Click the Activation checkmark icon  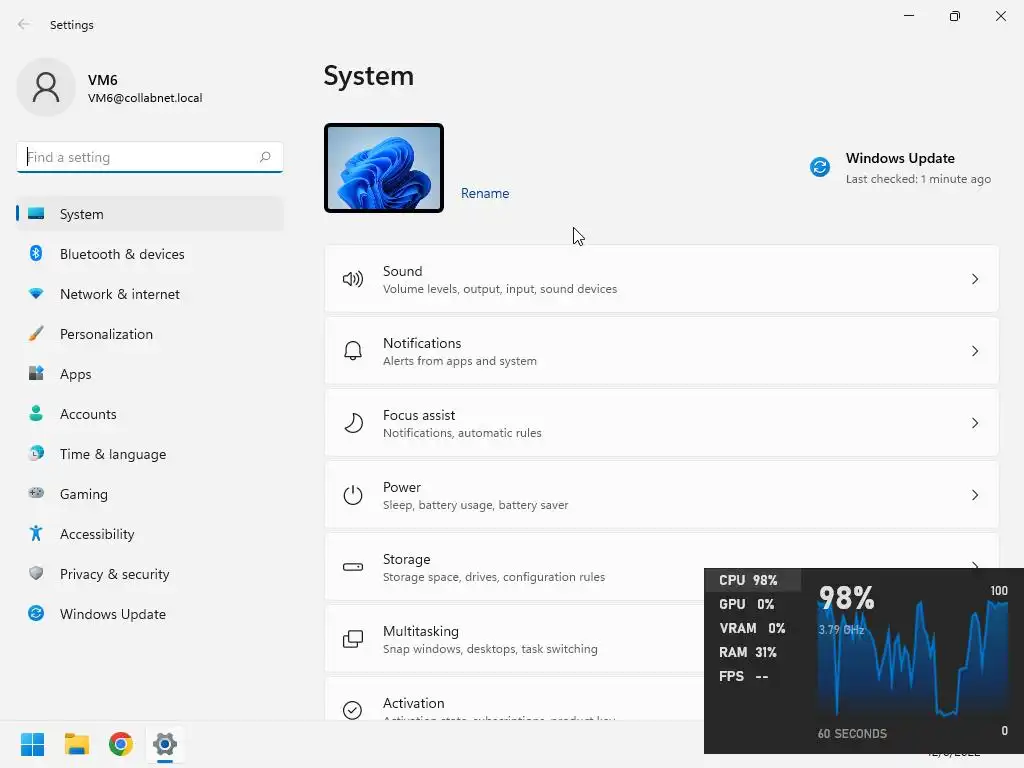353,710
